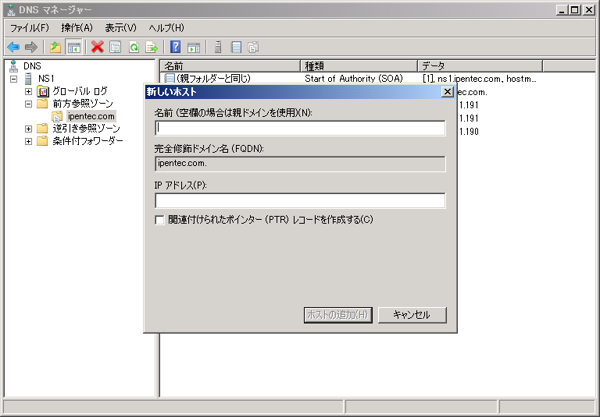Select 条件付フォワーダー label in tree
This screenshot has width=600, height=417.
(x=88, y=141)
